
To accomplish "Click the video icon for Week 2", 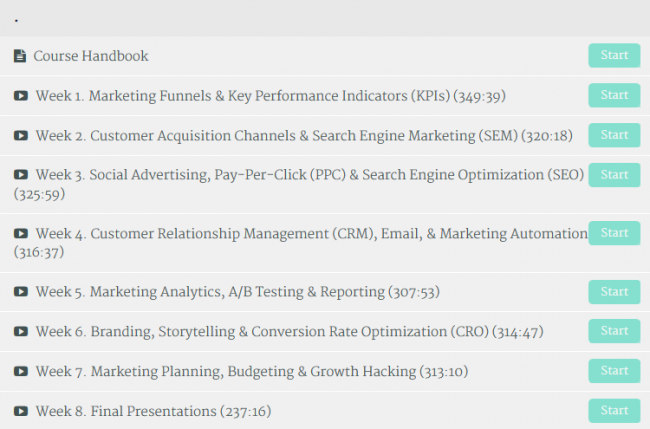I will click(x=21, y=136).
